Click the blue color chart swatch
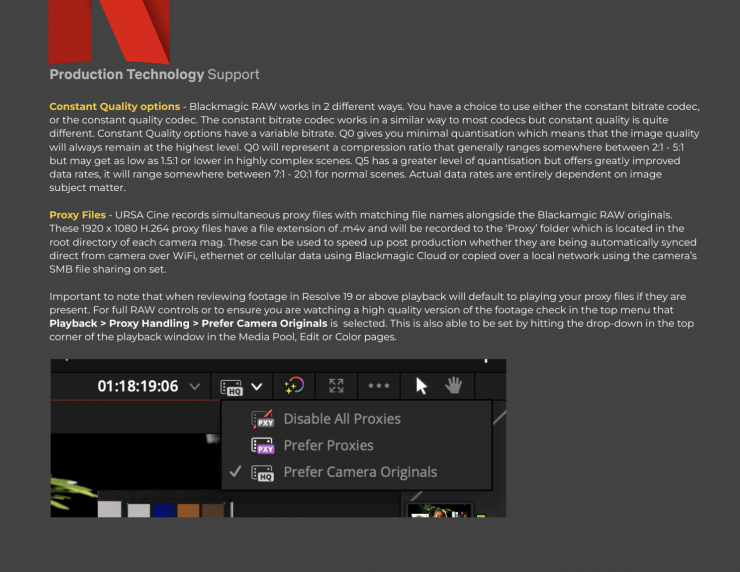Image resolution: width=740 pixels, height=572 pixels. point(165,510)
